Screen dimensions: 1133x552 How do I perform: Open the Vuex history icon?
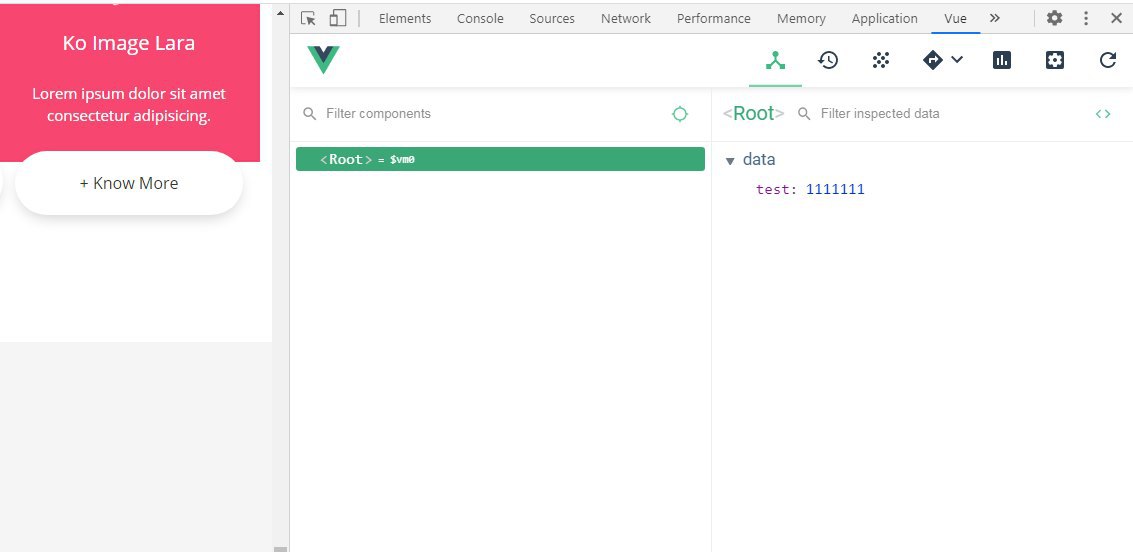[x=828, y=61]
